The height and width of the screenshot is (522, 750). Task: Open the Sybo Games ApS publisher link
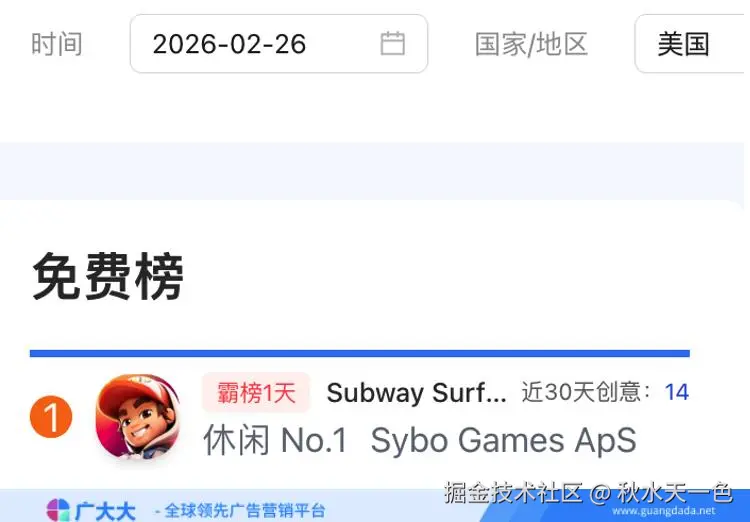point(503,440)
